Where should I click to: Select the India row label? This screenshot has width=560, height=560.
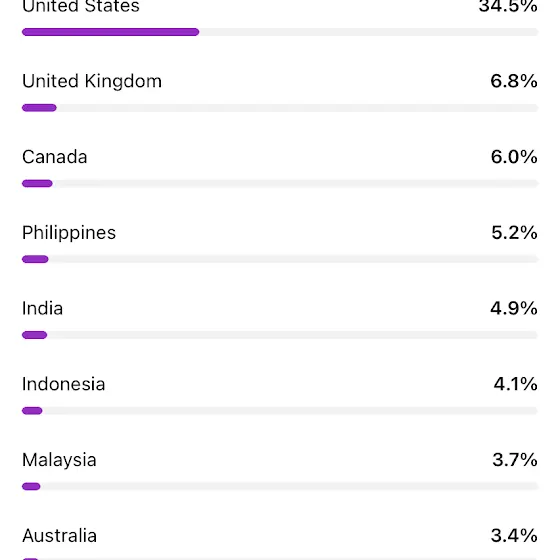coord(42,308)
